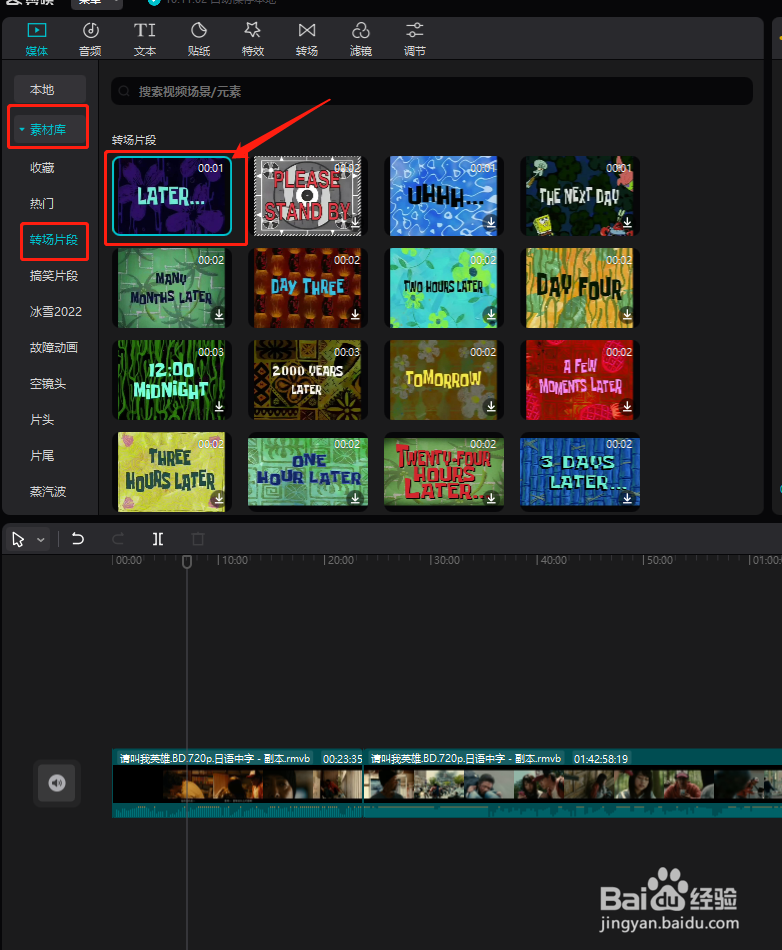The width and height of the screenshot is (782, 950).
Task: Open the 媒体 media tab
Action: tap(36, 39)
